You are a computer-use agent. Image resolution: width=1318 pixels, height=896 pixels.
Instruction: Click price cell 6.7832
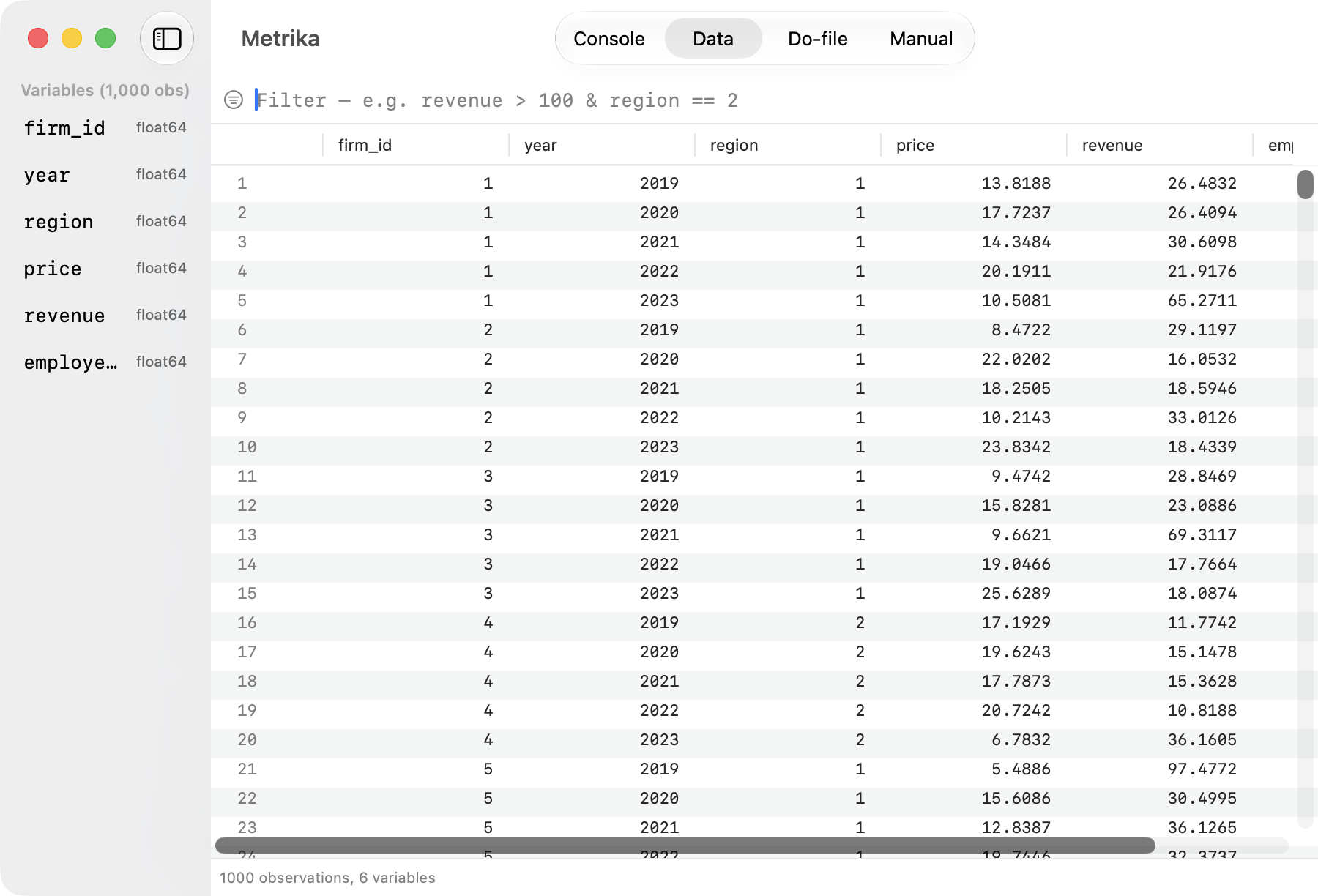pos(1021,739)
